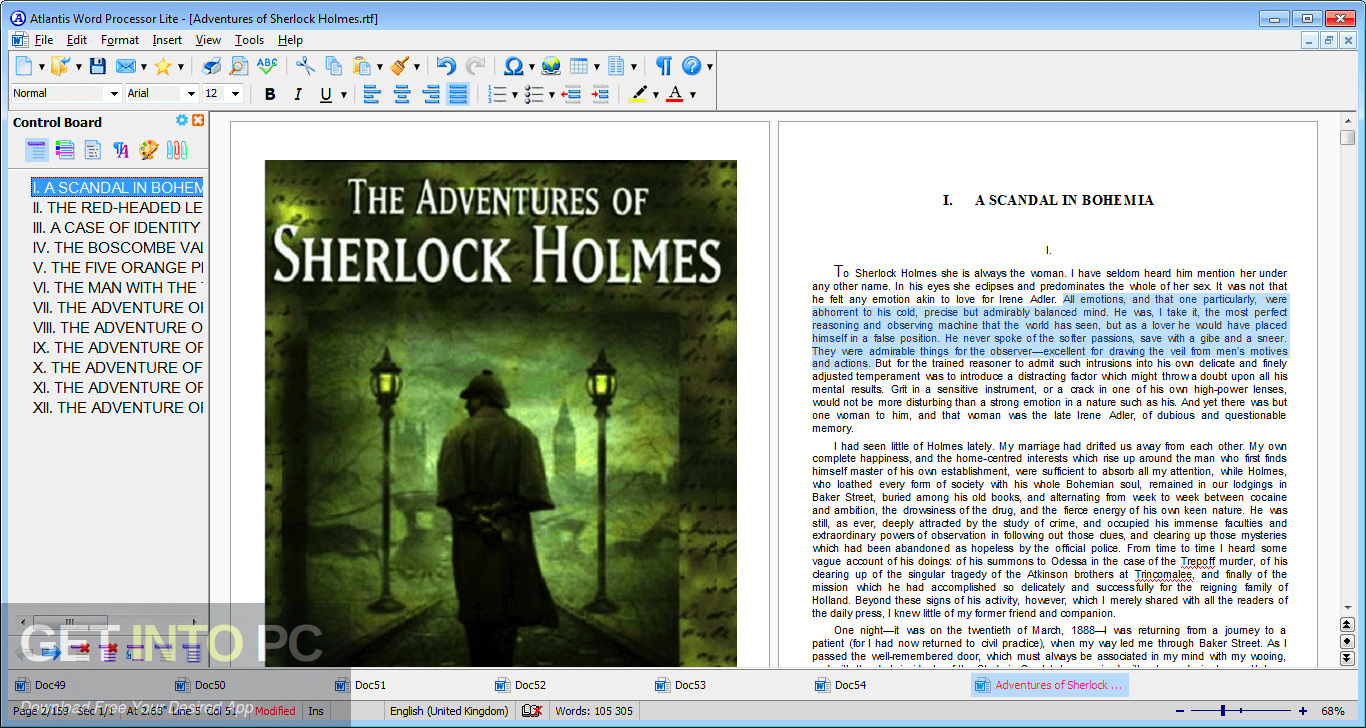Image resolution: width=1366 pixels, height=728 pixels.
Task: Toggle Ins insert mode in status bar
Action: (x=316, y=711)
